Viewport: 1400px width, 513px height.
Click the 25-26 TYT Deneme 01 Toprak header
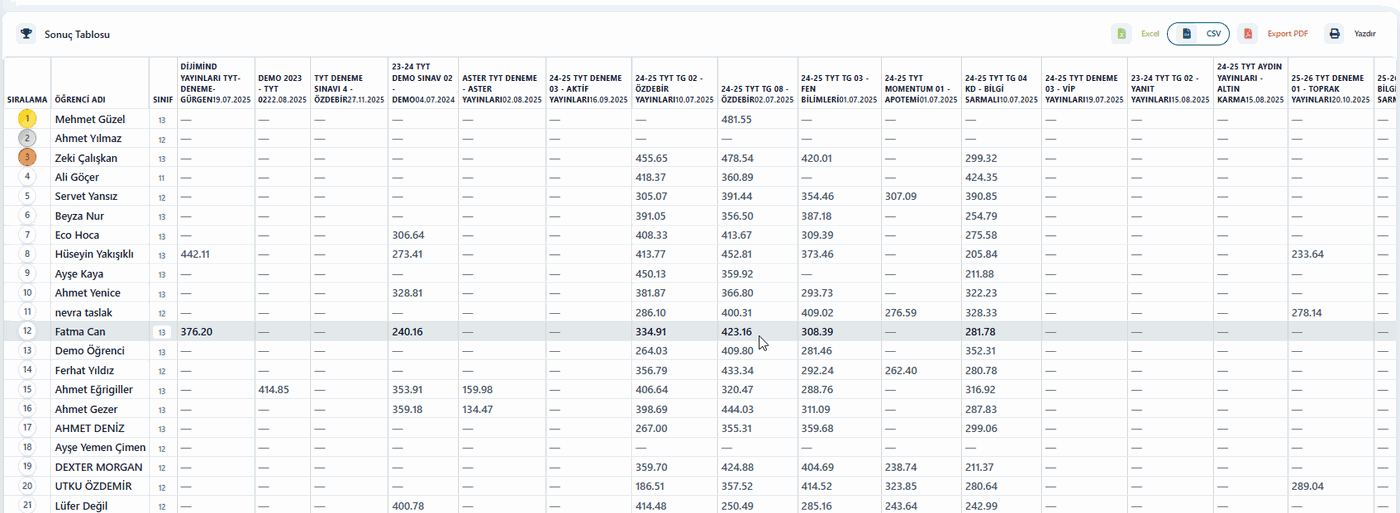coord(1329,88)
